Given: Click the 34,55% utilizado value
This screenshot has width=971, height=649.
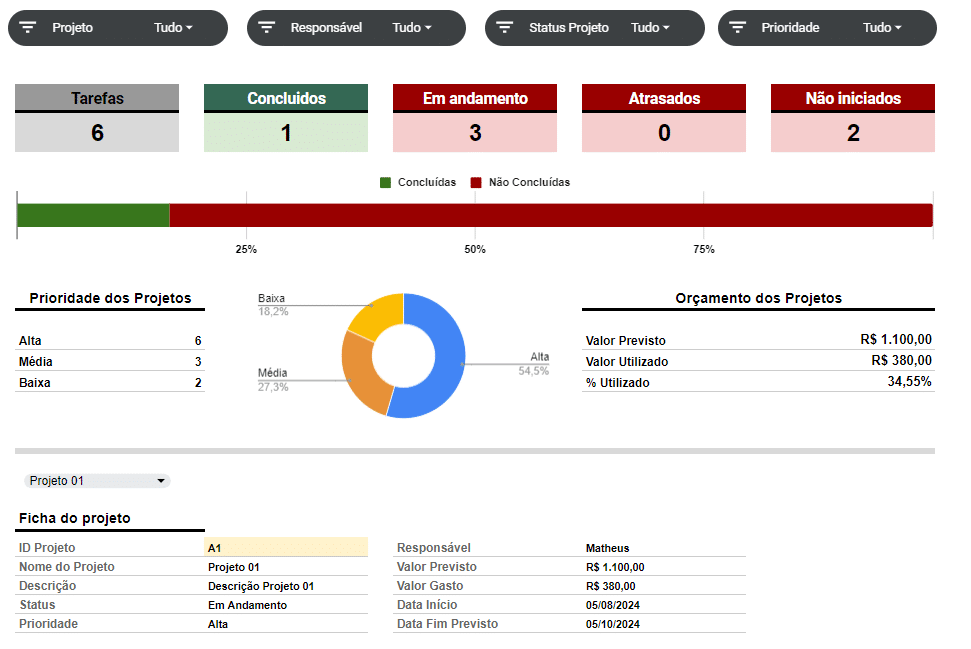Looking at the screenshot, I should click(909, 381).
